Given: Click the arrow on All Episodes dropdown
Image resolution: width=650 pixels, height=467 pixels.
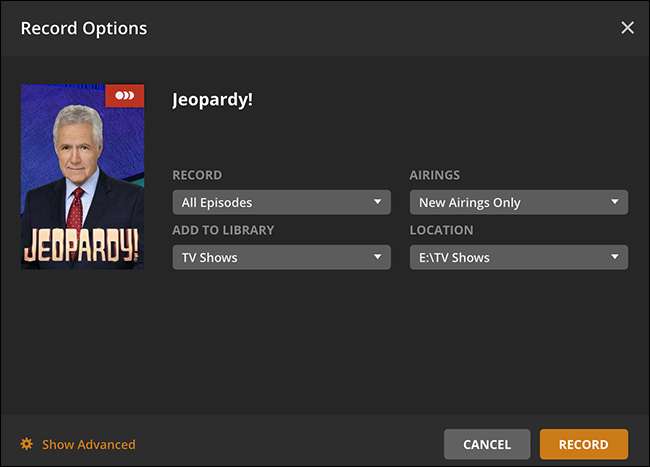Looking at the screenshot, I should [x=377, y=202].
